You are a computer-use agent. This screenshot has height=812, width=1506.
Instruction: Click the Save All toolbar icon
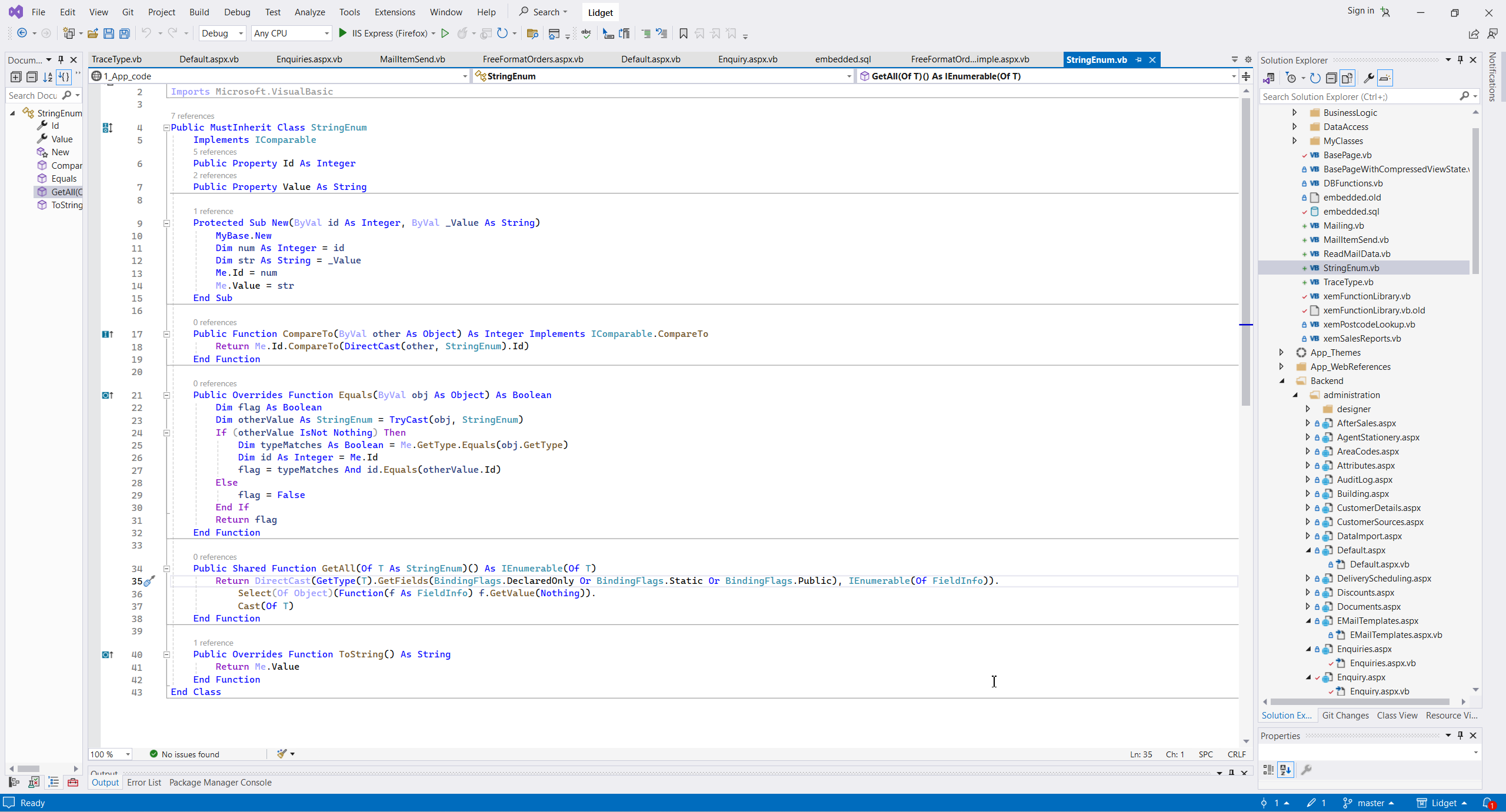pyautogui.click(x=125, y=34)
